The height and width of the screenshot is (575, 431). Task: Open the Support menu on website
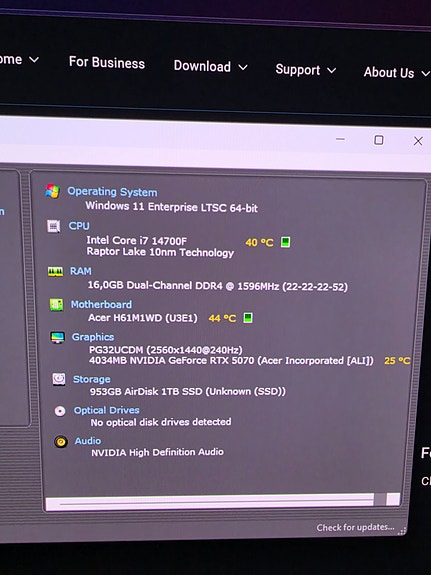point(306,70)
